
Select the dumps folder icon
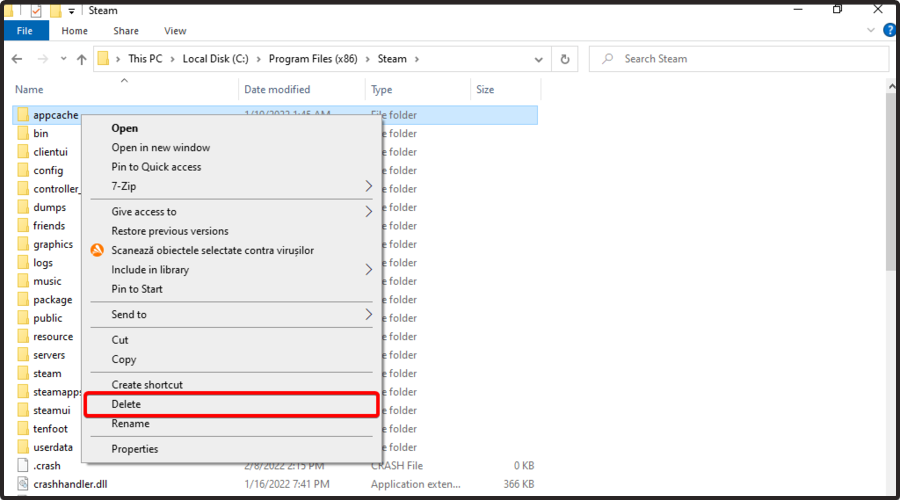[x=23, y=207]
